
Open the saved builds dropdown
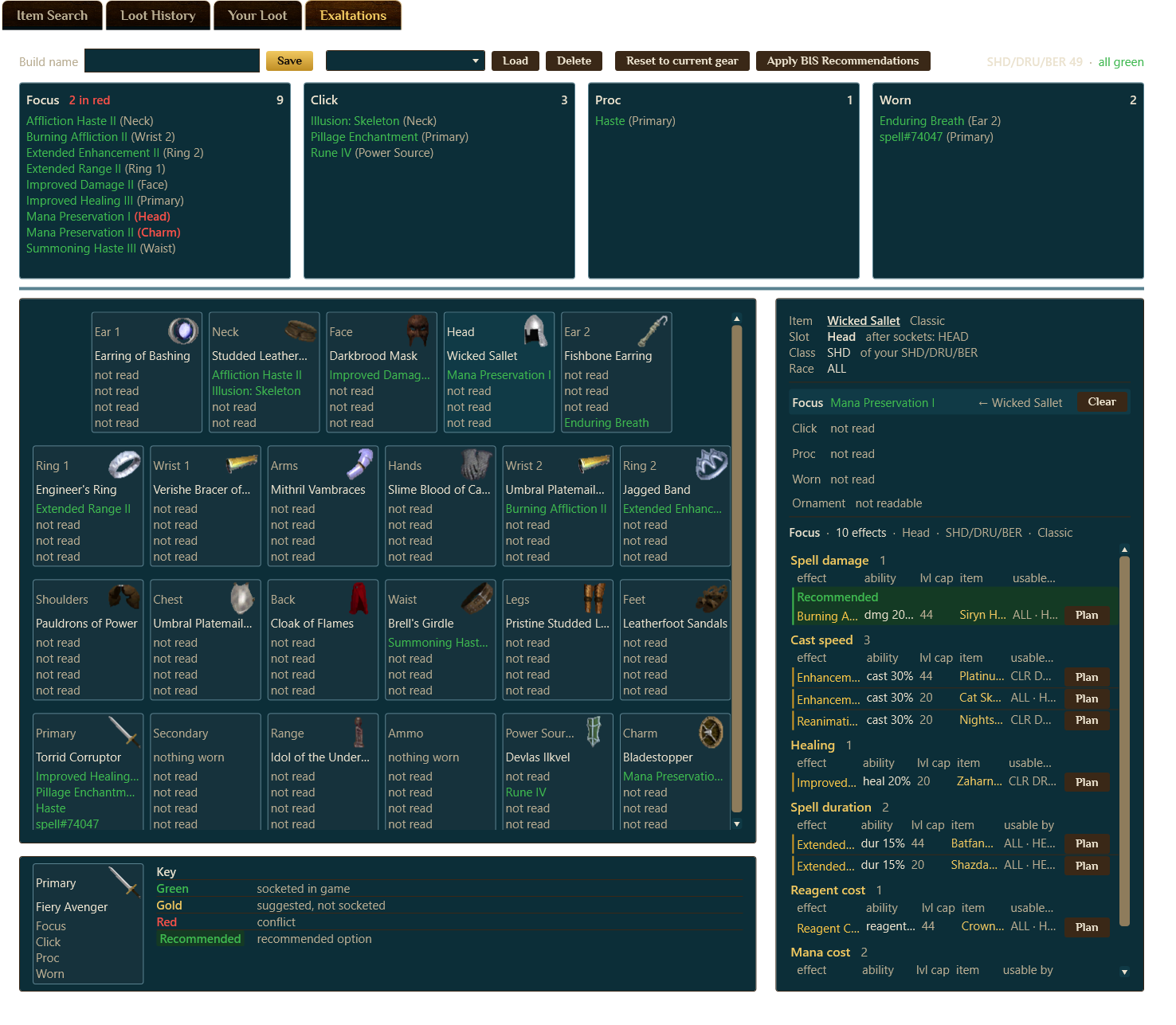[406, 61]
